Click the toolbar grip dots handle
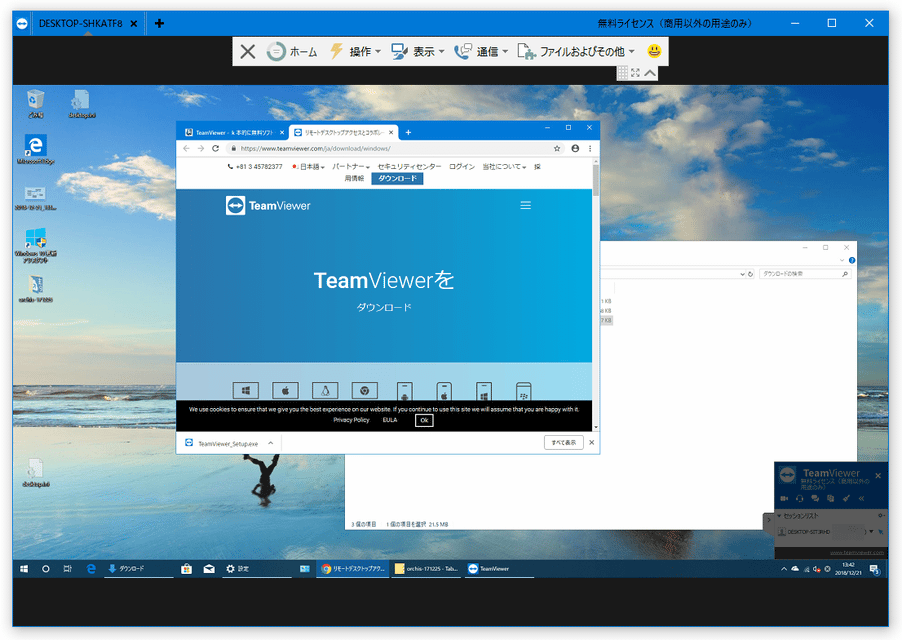The image size is (902, 640). 622,73
